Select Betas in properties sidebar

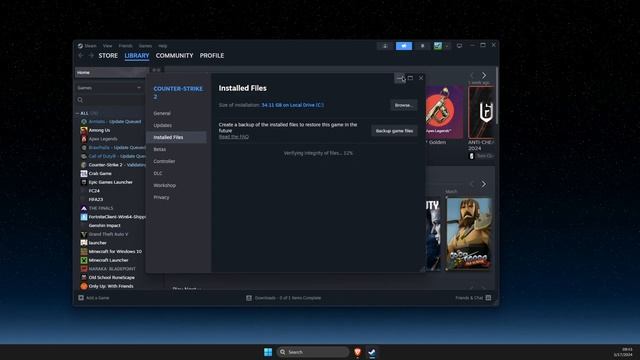[176, 149]
